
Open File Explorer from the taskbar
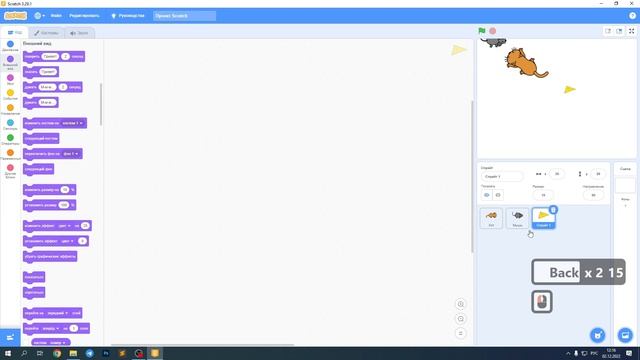(73, 353)
